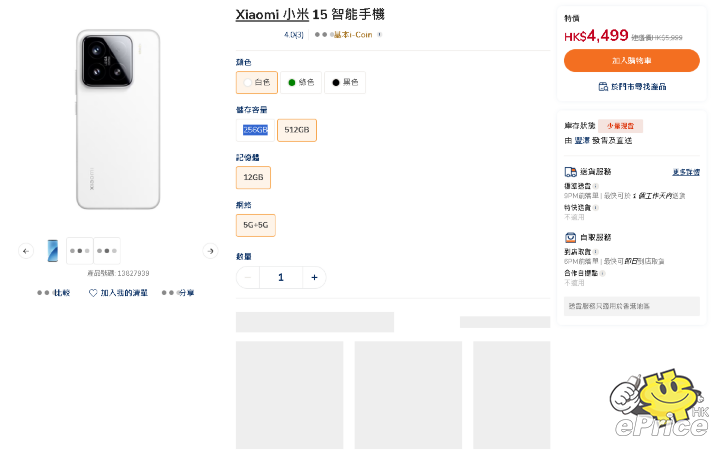Click the info icon beside in-store pickup

click(596, 252)
